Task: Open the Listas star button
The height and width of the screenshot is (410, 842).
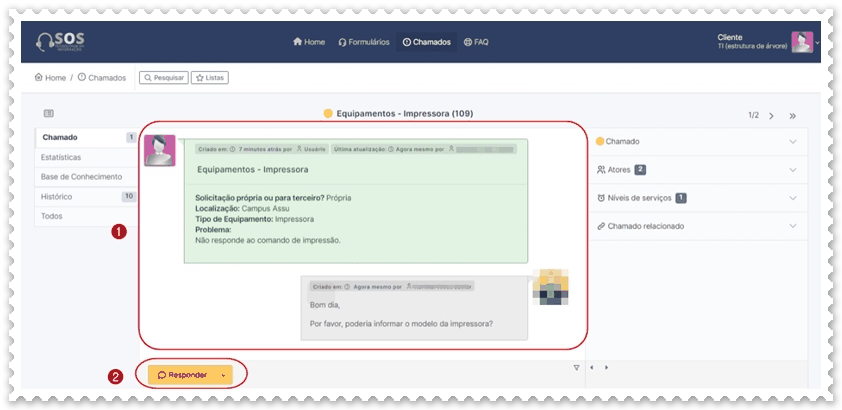Action: point(209,77)
